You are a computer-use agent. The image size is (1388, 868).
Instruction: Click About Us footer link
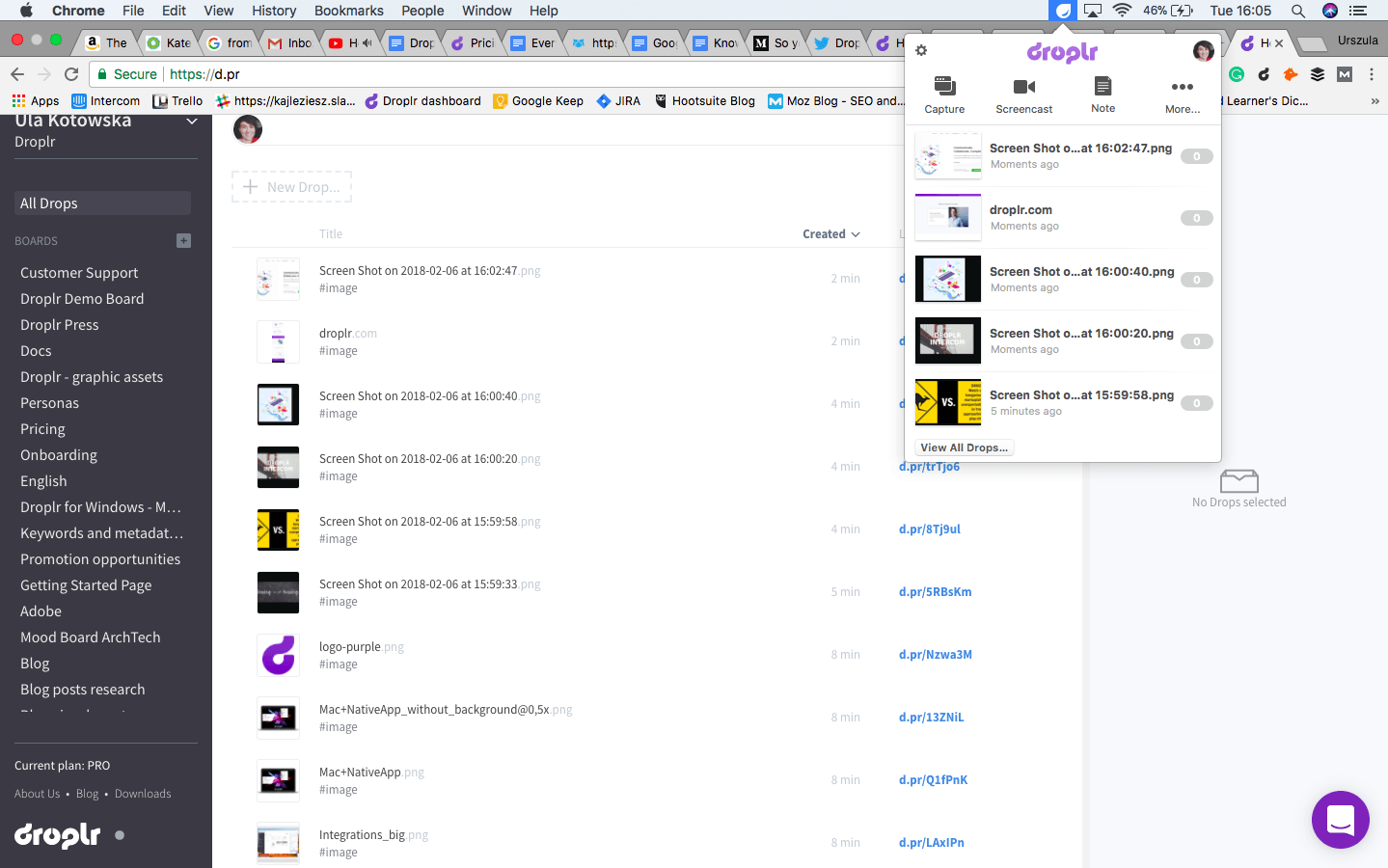click(x=37, y=794)
